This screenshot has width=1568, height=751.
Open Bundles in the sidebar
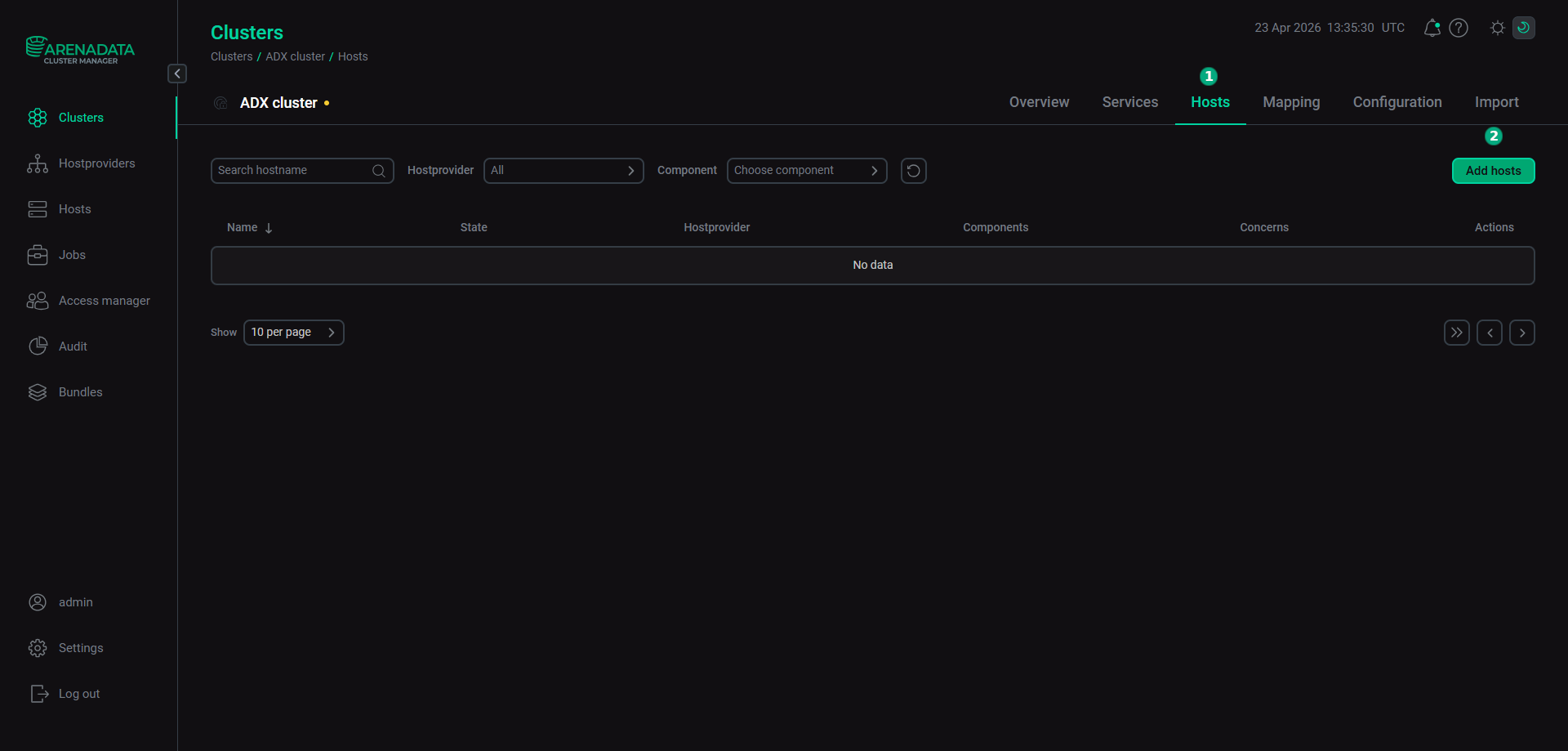[80, 392]
